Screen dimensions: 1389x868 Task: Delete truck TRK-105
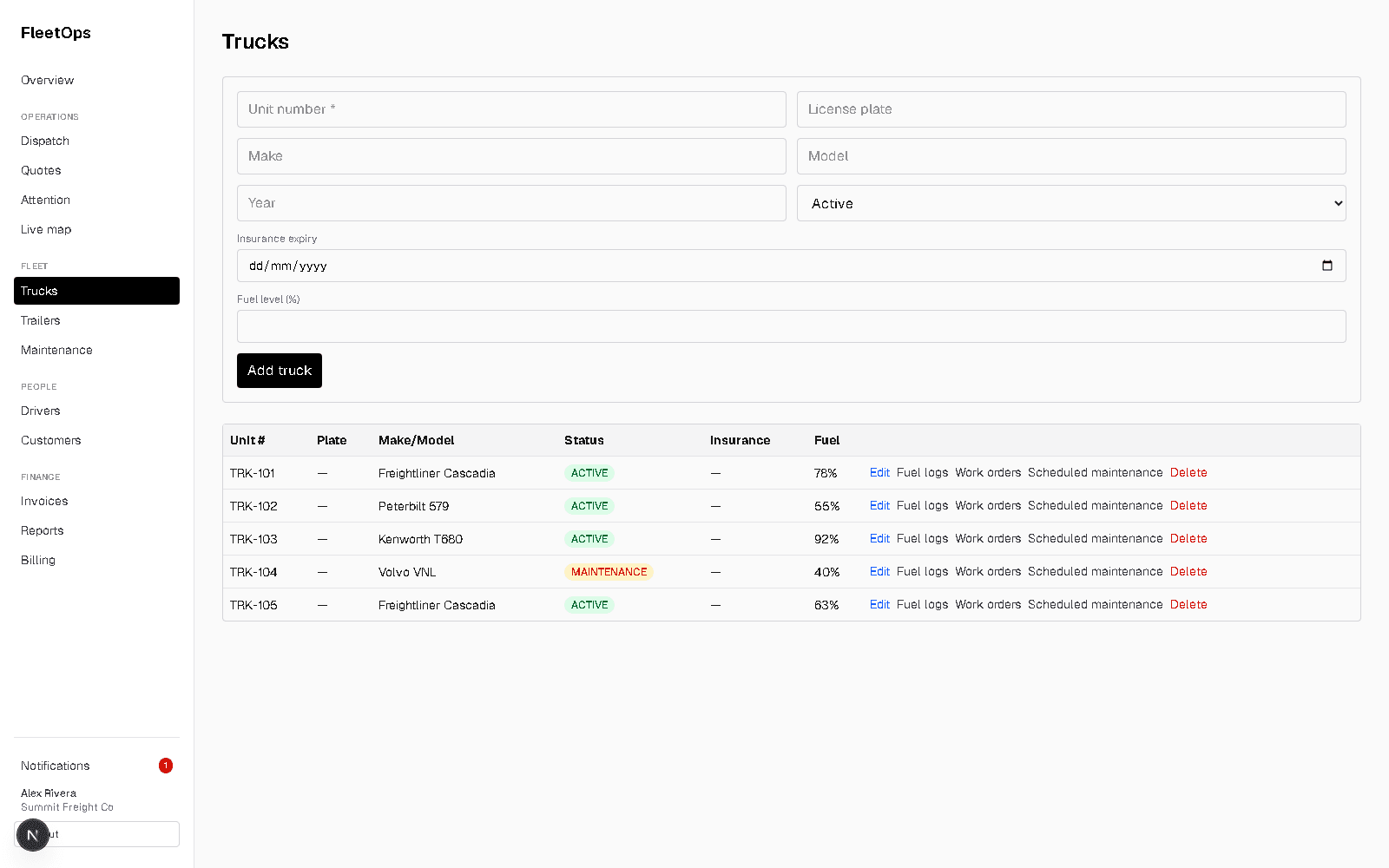1188,604
